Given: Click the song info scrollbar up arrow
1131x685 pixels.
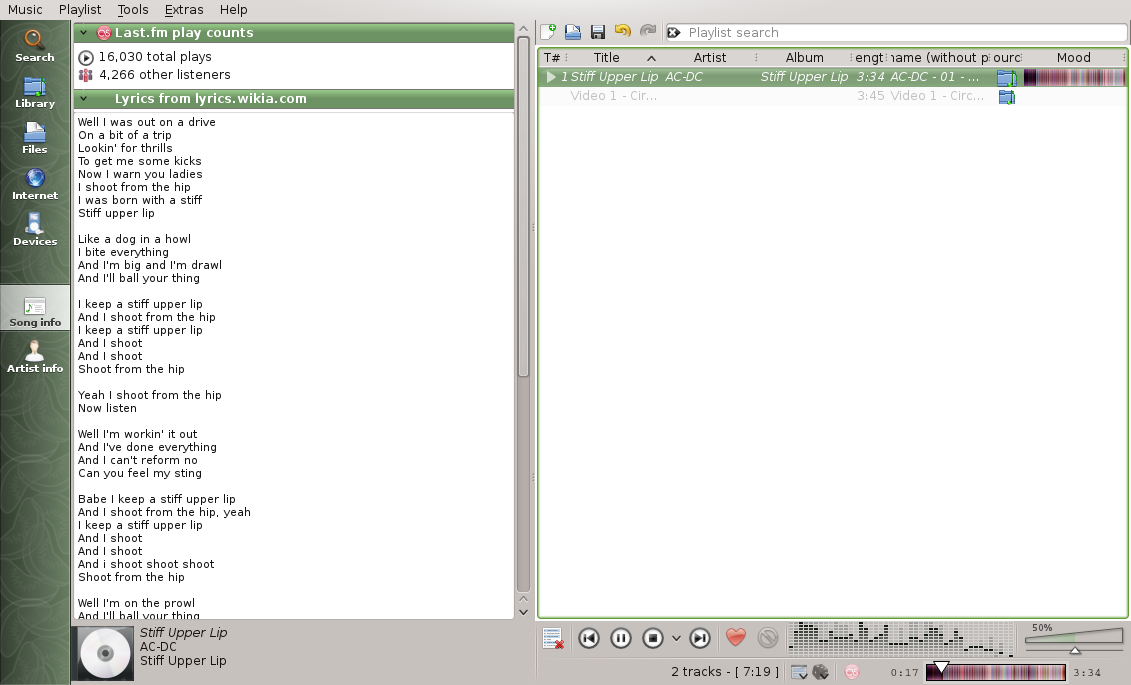Looking at the screenshot, I should [524, 30].
